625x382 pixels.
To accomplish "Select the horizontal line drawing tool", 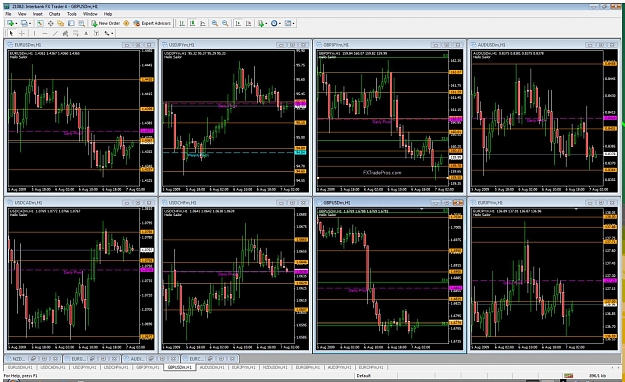I will [45, 33].
